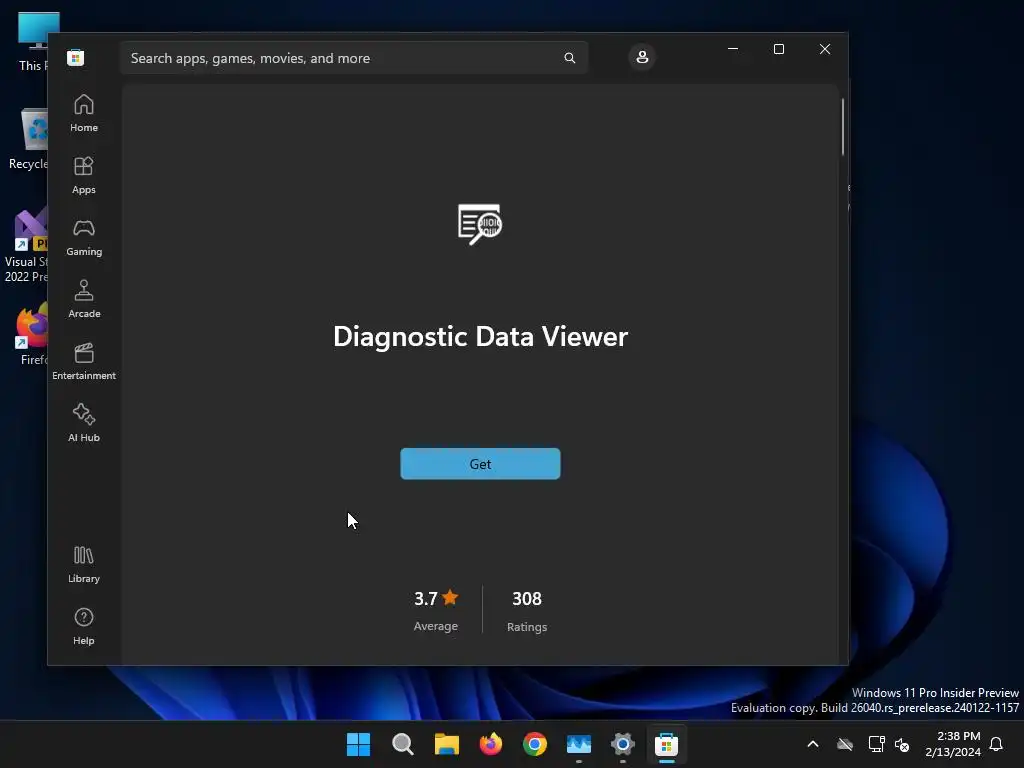Open the user account profile icon
This screenshot has height=768, width=1024.
(x=642, y=57)
